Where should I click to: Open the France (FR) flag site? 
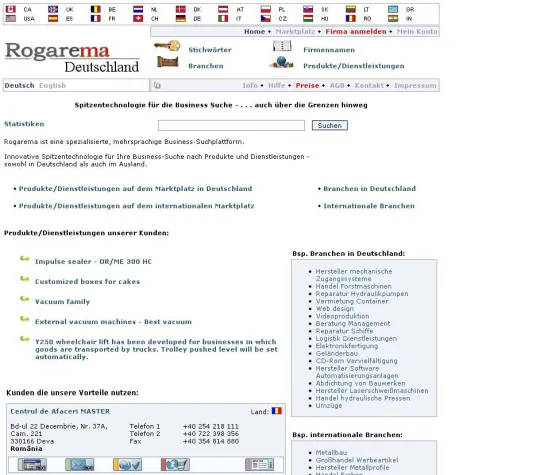[95, 18]
